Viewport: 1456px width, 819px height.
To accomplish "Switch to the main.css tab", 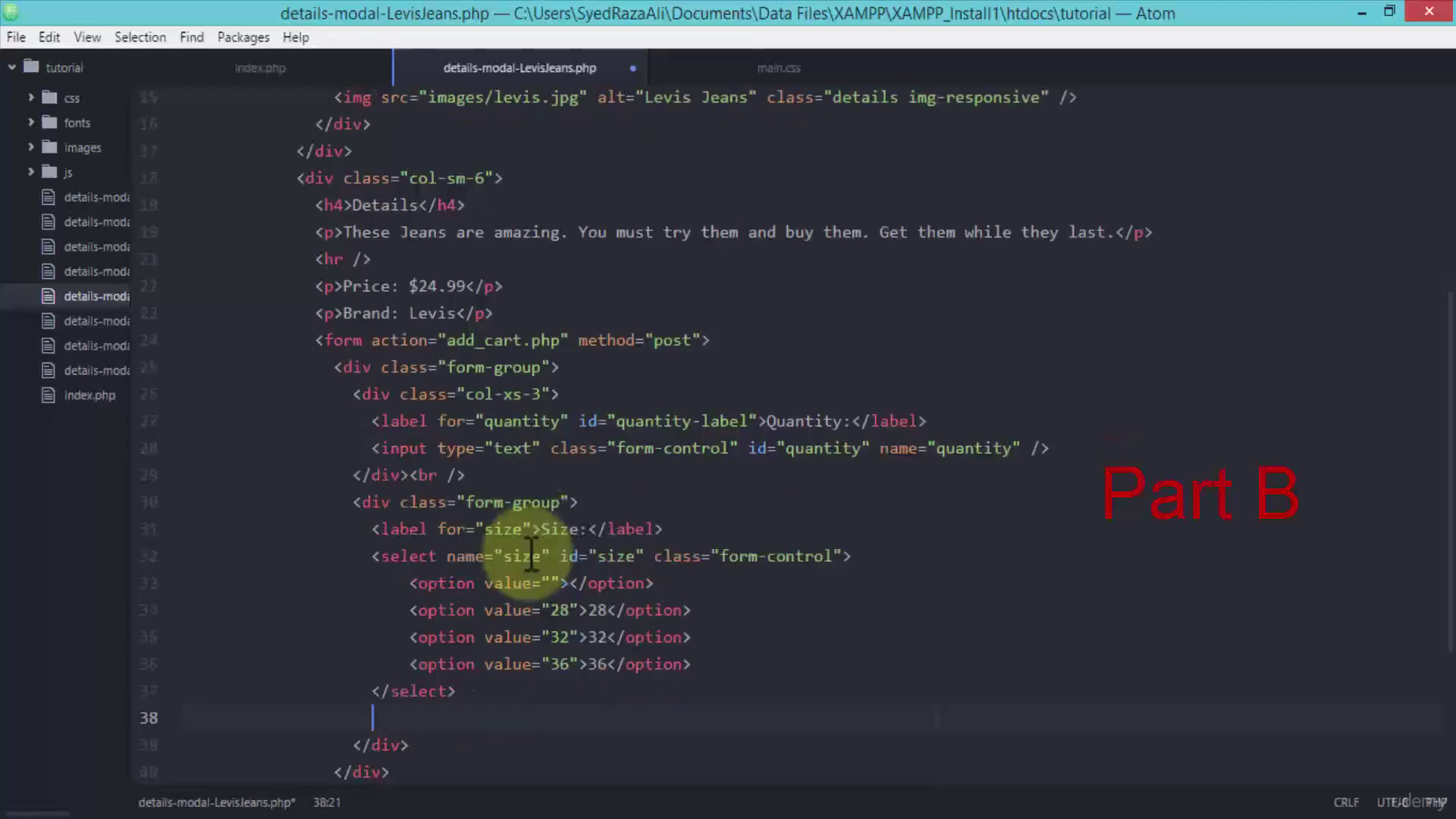I will click(779, 68).
